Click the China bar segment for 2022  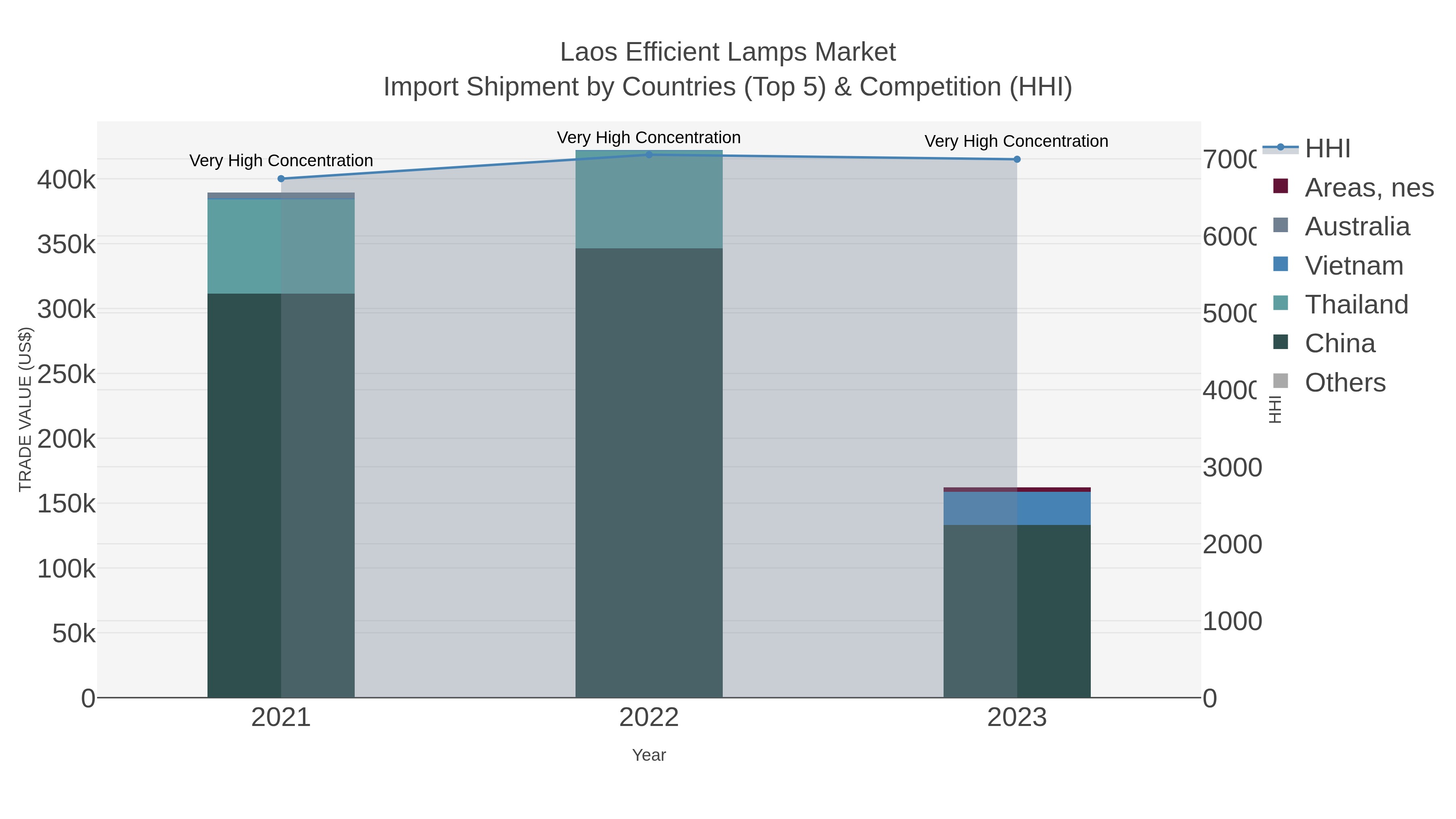649,472
